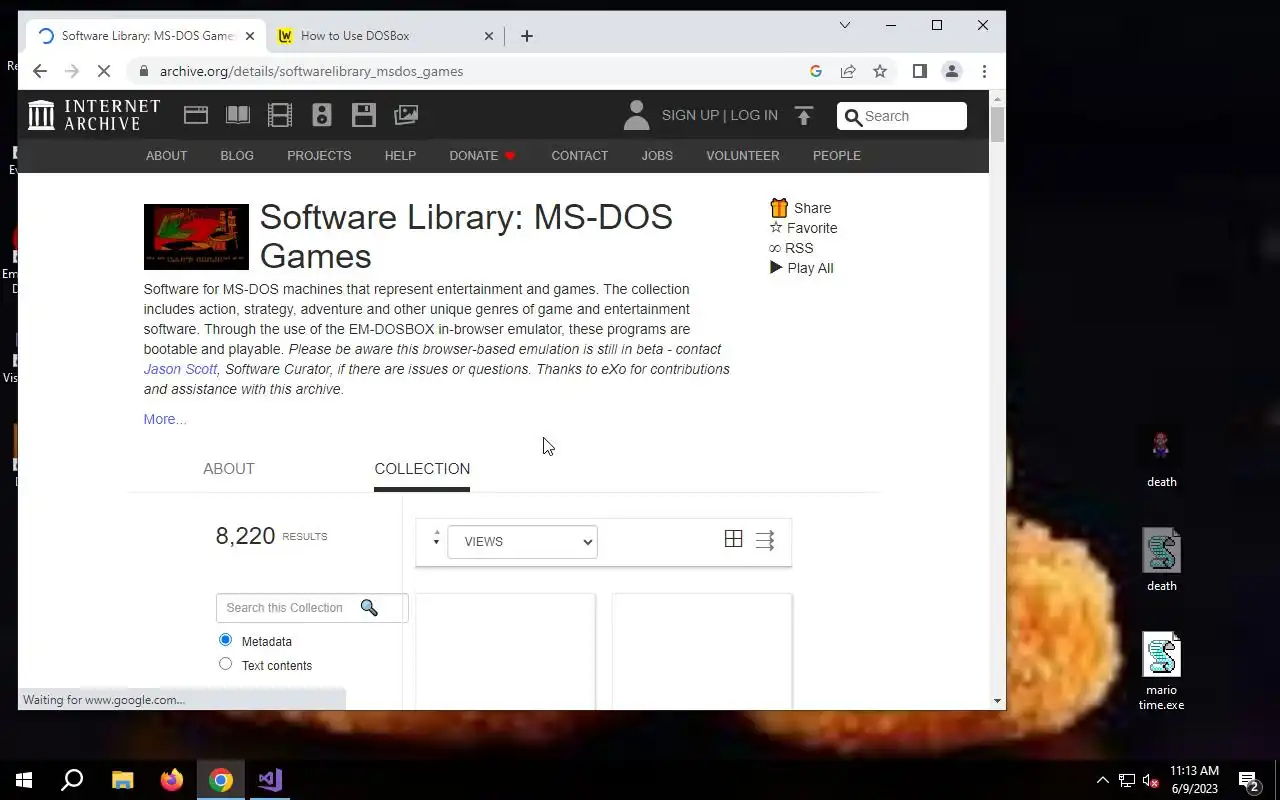This screenshot has width=1280, height=800.
Task: Stop loading the page
Action: (103, 71)
